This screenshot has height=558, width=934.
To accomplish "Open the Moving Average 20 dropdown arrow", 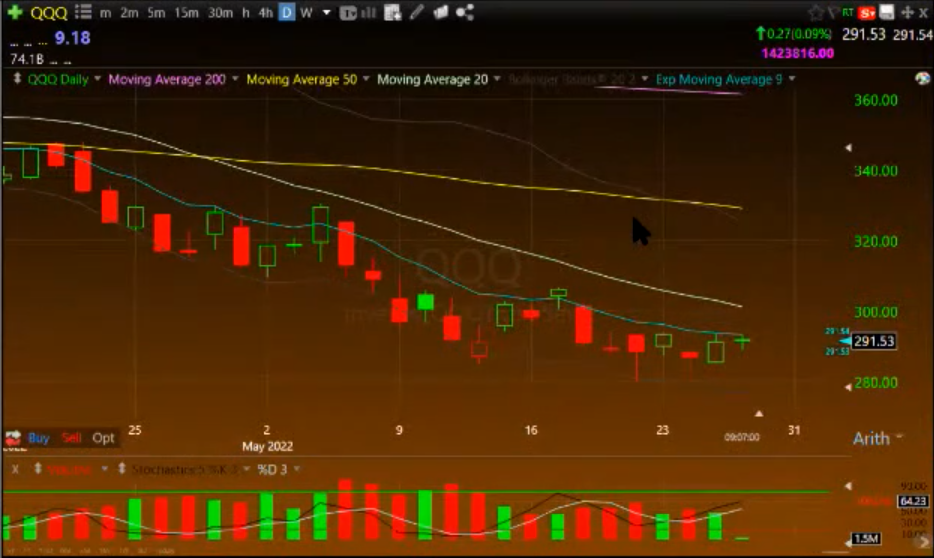I will point(497,78).
